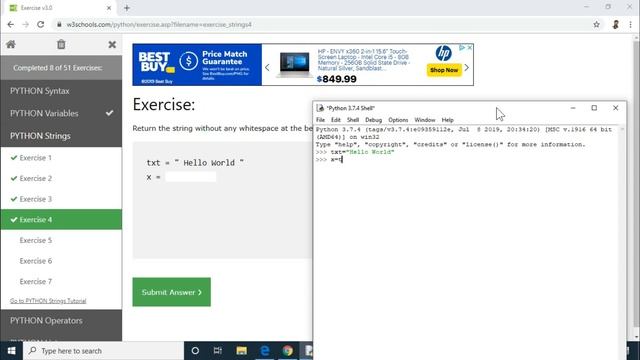Collapse the PYTHON Strings section

(61, 136)
